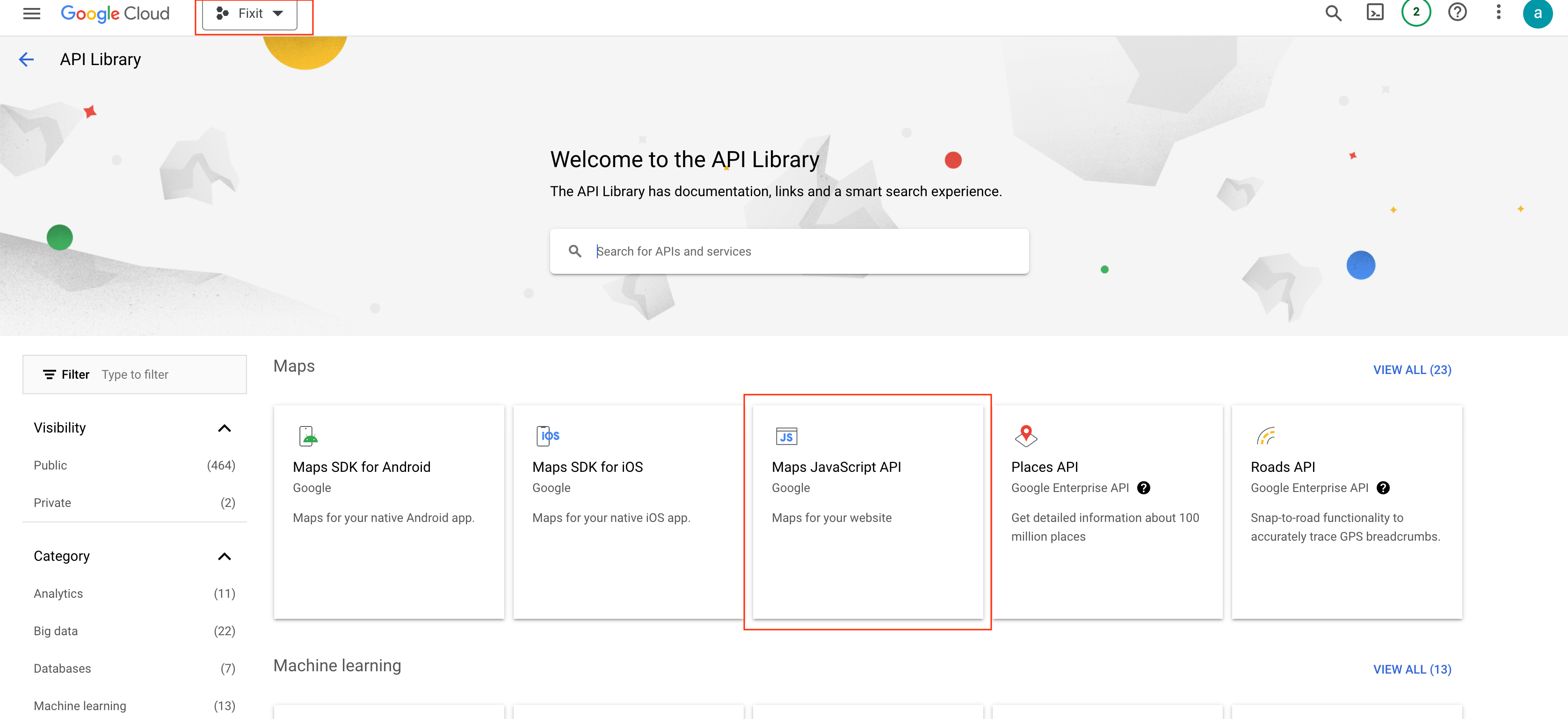Click the iOS icon on Maps SDK card
The width and height of the screenshot is (1568, 719).
pyautogui.click(x=548, y=436)
